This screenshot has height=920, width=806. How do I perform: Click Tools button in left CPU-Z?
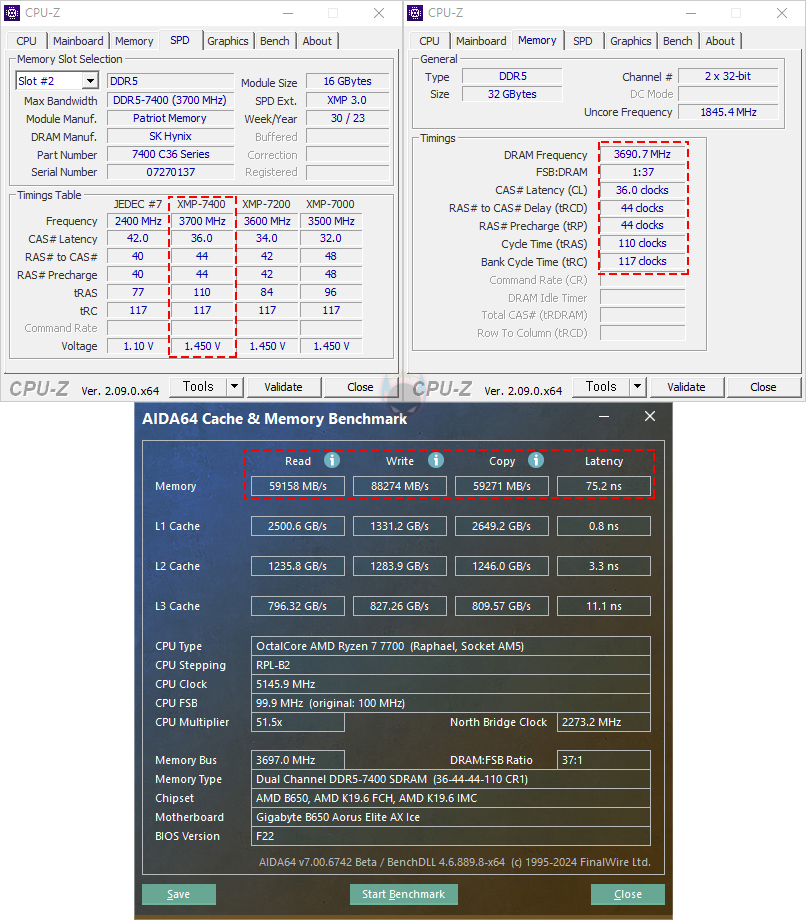(198, 387)
